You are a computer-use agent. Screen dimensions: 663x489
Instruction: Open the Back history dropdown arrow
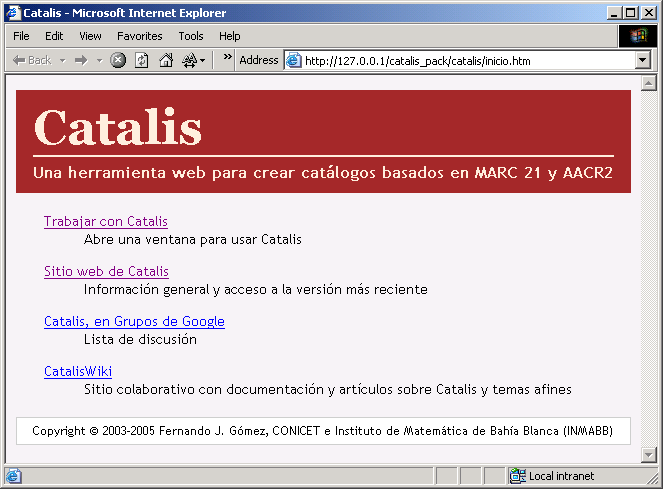click(63, 60)
